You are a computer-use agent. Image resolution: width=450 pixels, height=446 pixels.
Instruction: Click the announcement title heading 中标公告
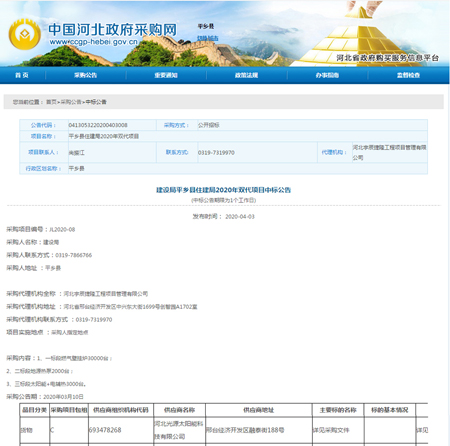223,190
